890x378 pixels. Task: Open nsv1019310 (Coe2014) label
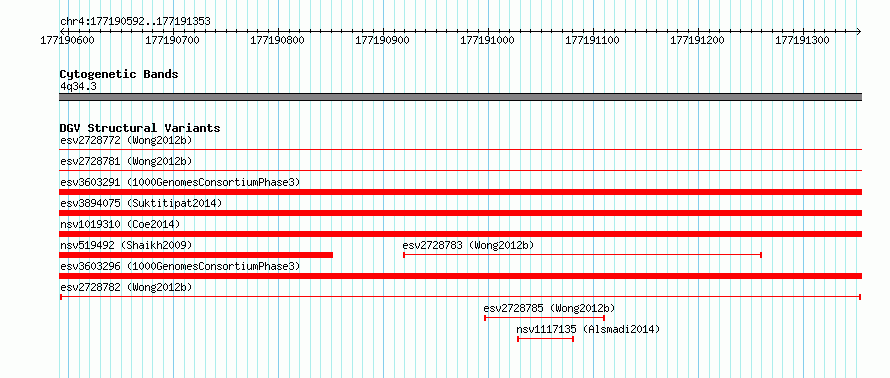[120, 224]
